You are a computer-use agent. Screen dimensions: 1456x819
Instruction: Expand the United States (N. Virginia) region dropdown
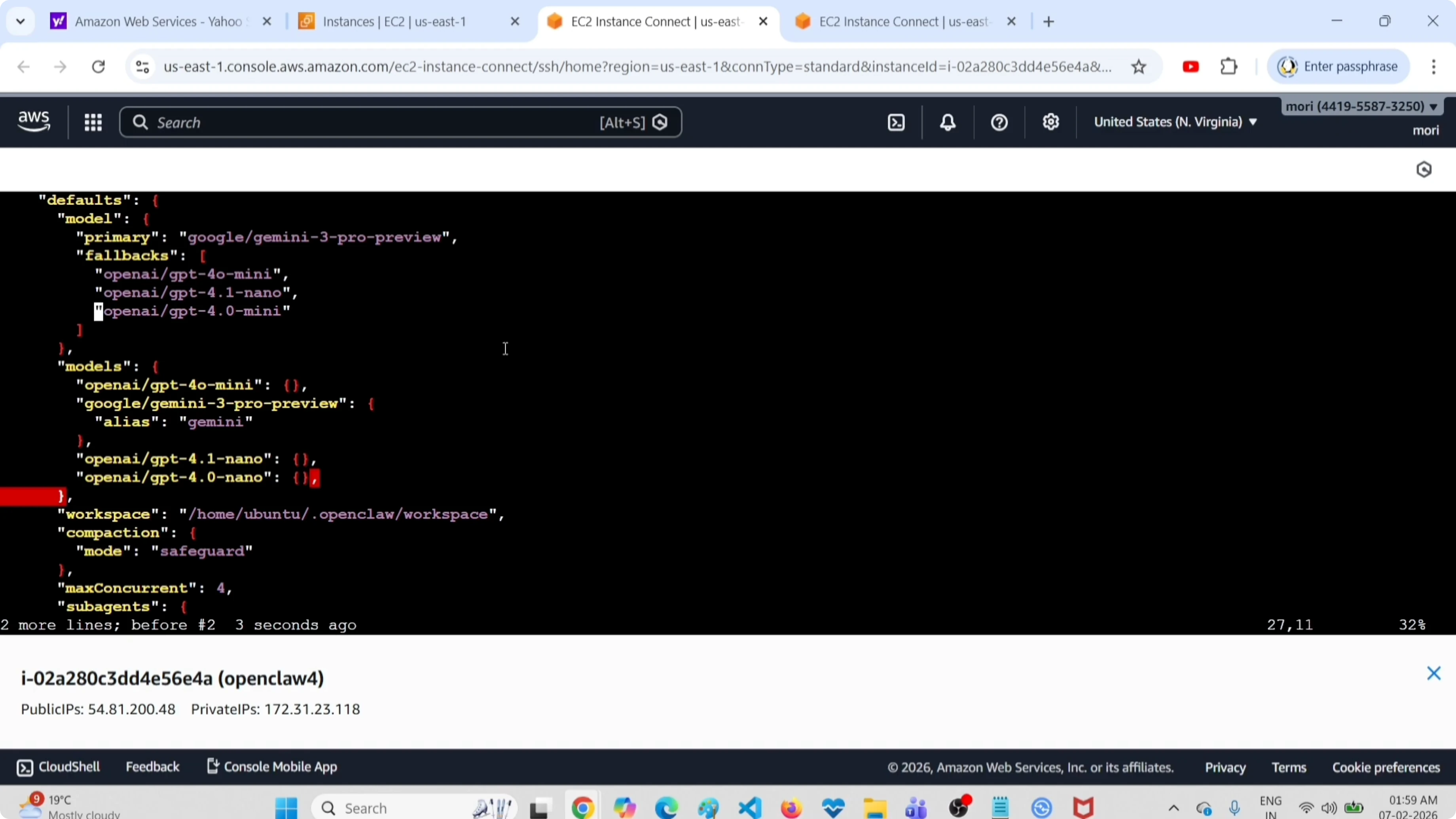tap(1175, 122)
